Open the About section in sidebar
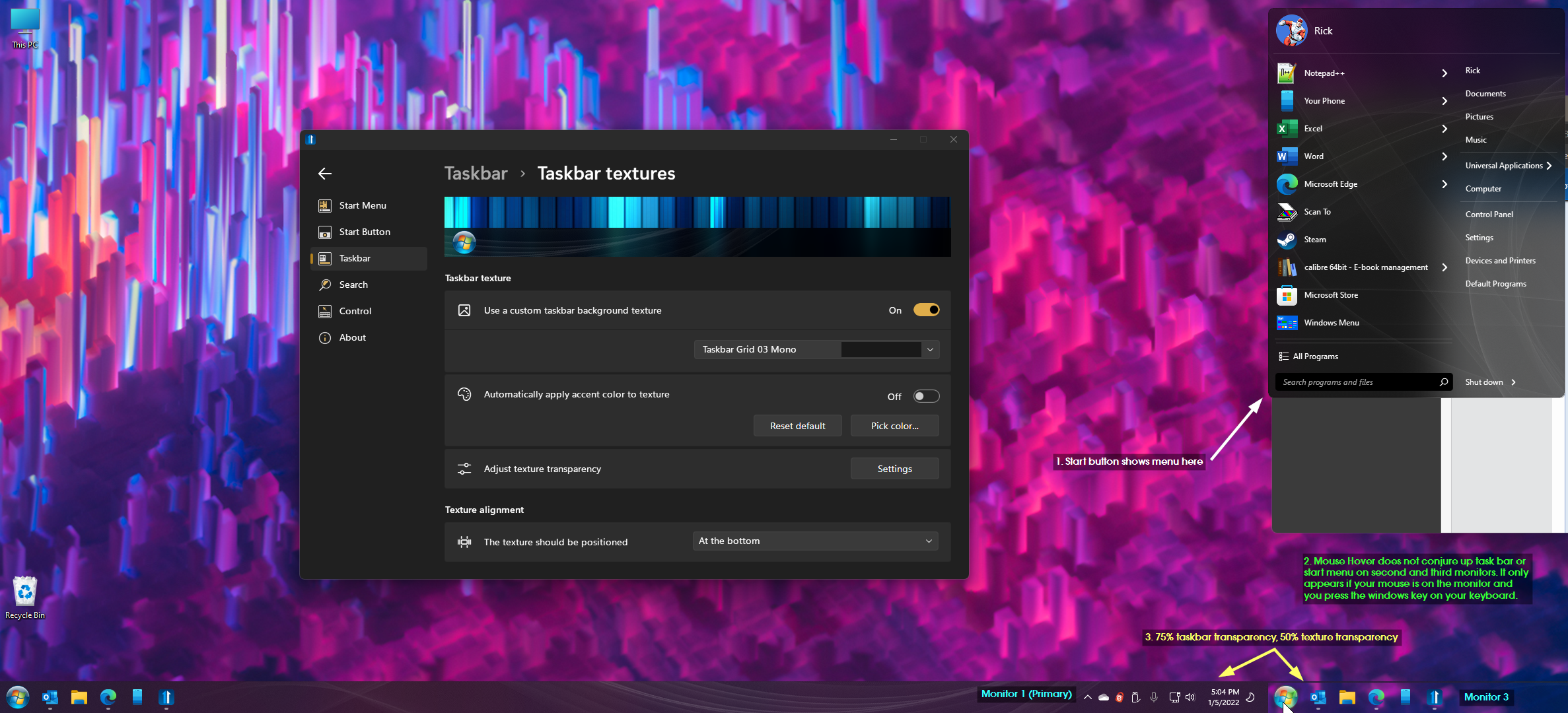1568x713 pixels. tap(352, 337)
